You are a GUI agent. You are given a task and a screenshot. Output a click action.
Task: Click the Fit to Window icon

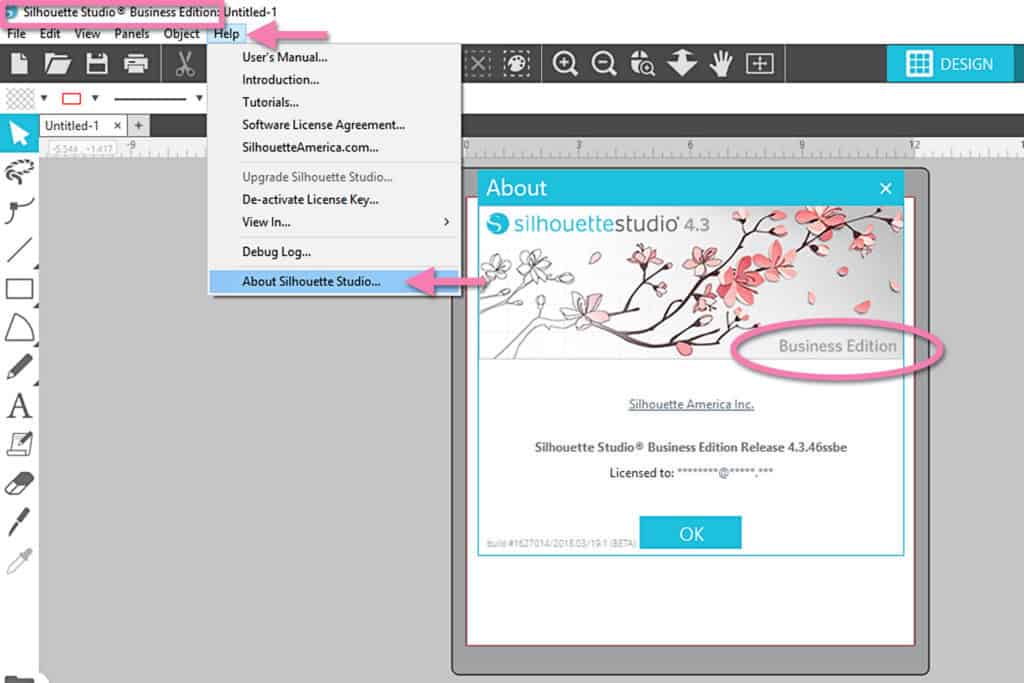coord(760,63)
